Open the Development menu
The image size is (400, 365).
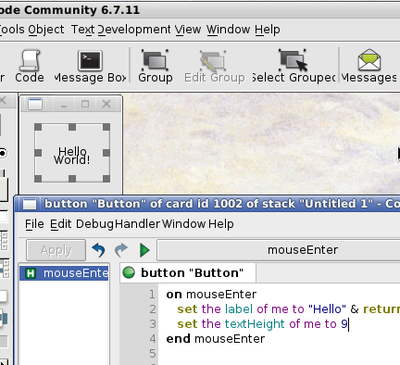click(134, 29)
